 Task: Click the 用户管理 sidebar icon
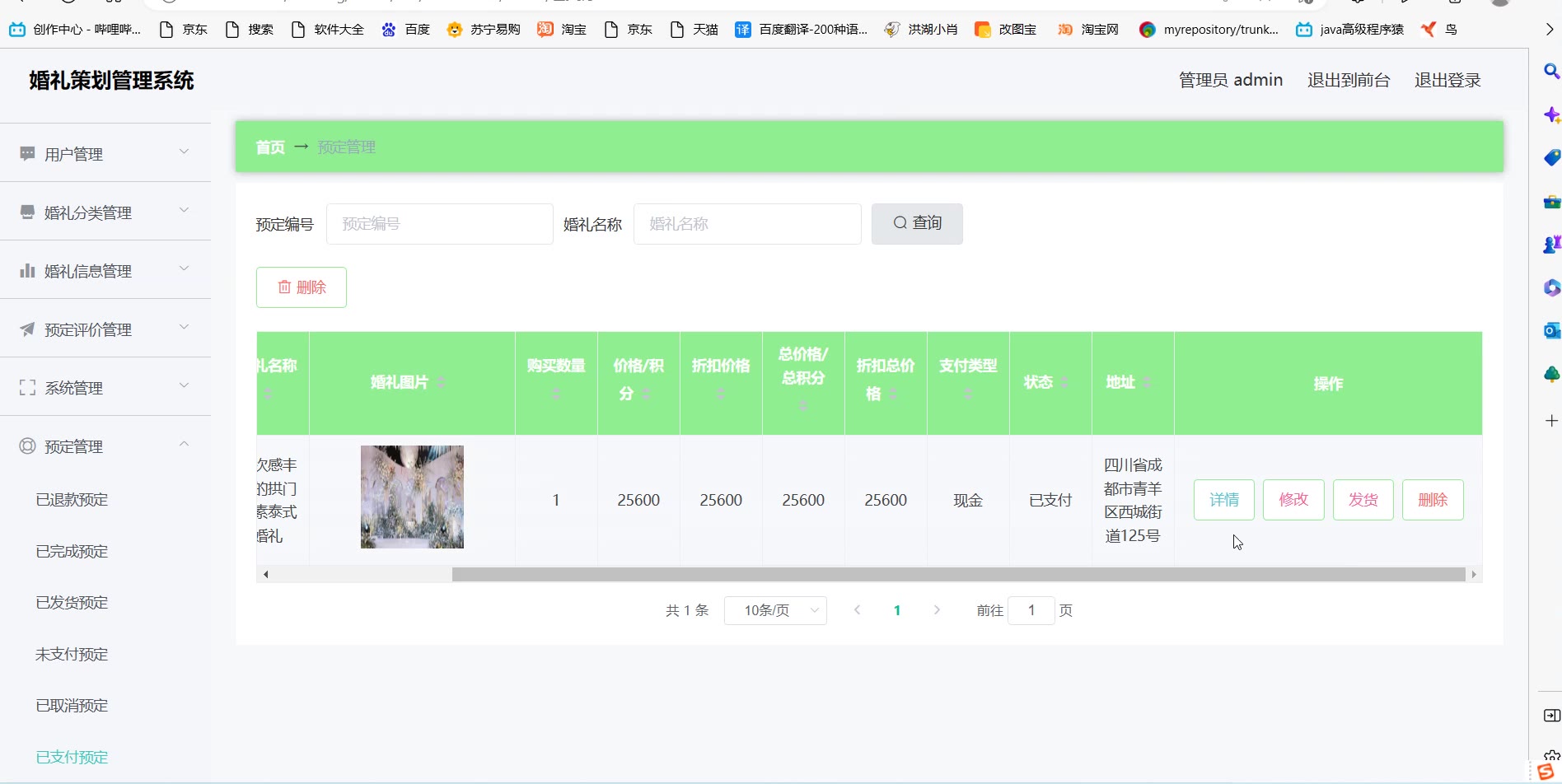[27, 154]
